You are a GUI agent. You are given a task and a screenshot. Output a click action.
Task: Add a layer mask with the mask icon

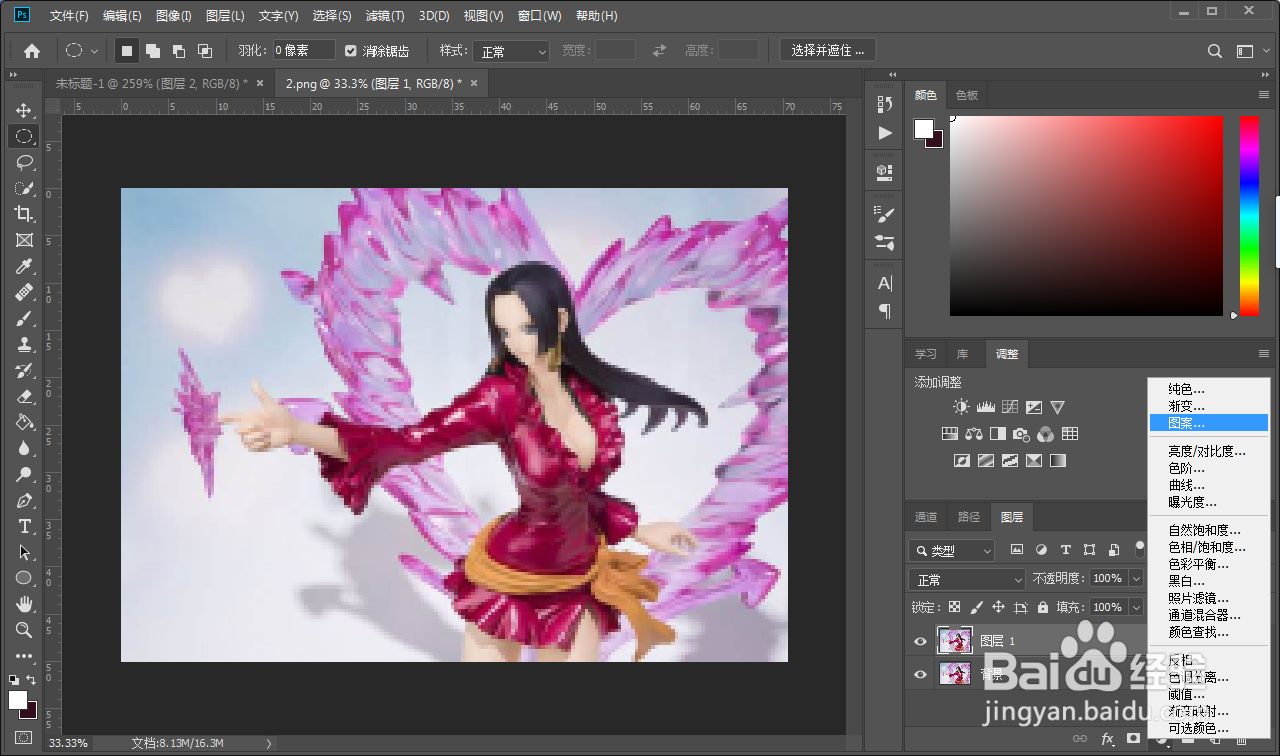pyautogui.click(x=1133, y=739)
